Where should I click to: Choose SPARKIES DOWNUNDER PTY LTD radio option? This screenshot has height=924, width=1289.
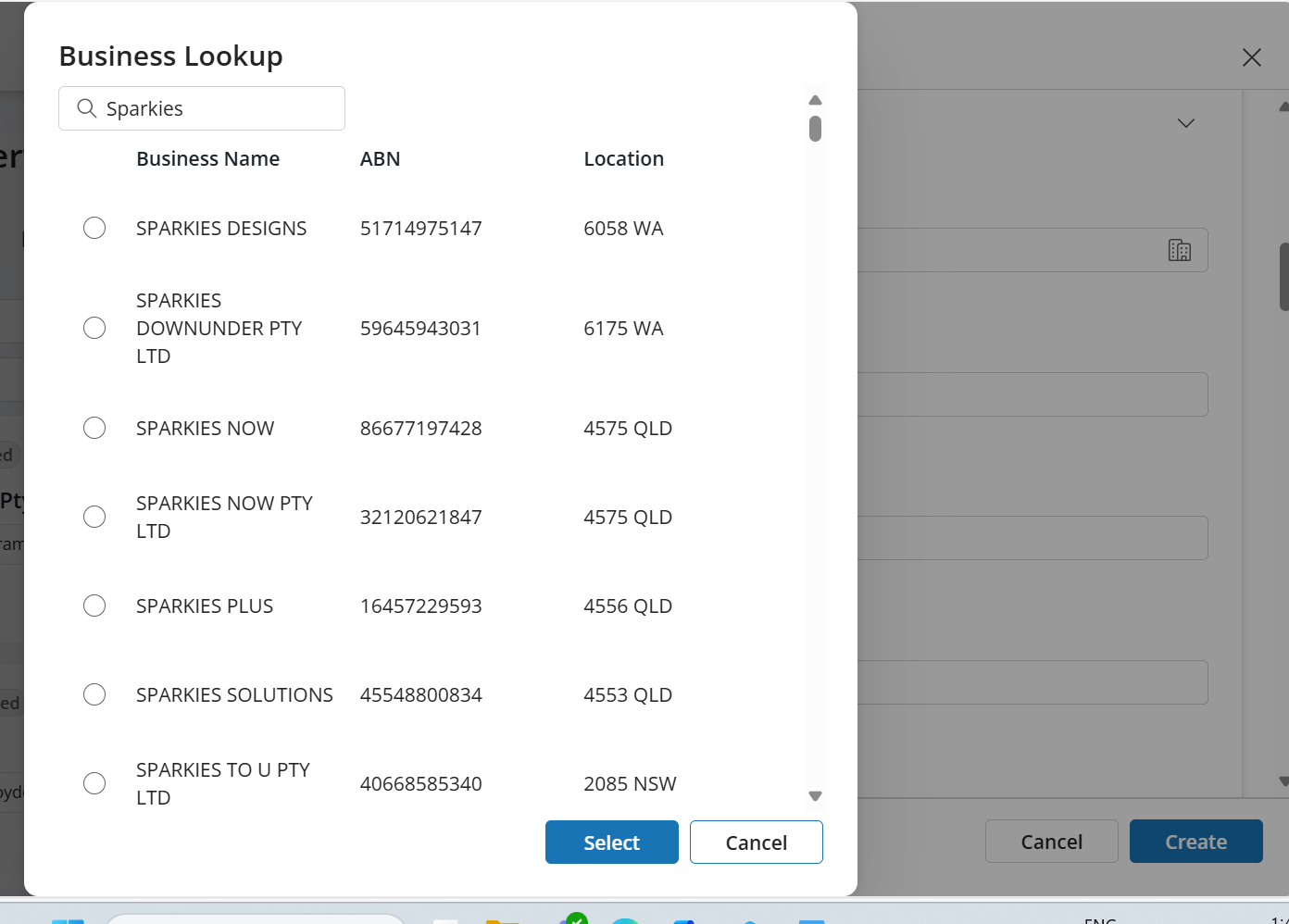click(94, 328)
